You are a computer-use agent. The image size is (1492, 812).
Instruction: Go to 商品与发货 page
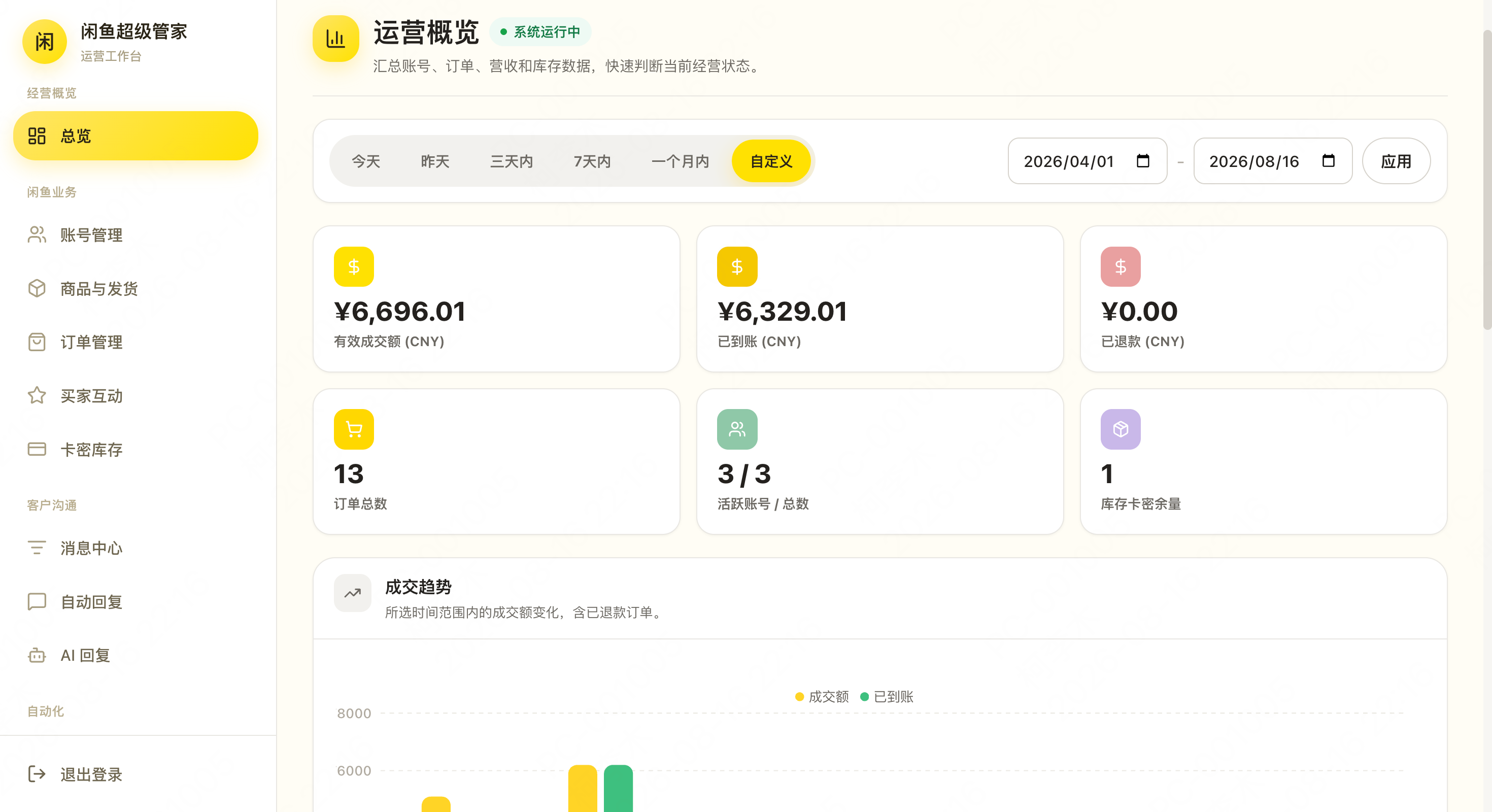[135, 288]
